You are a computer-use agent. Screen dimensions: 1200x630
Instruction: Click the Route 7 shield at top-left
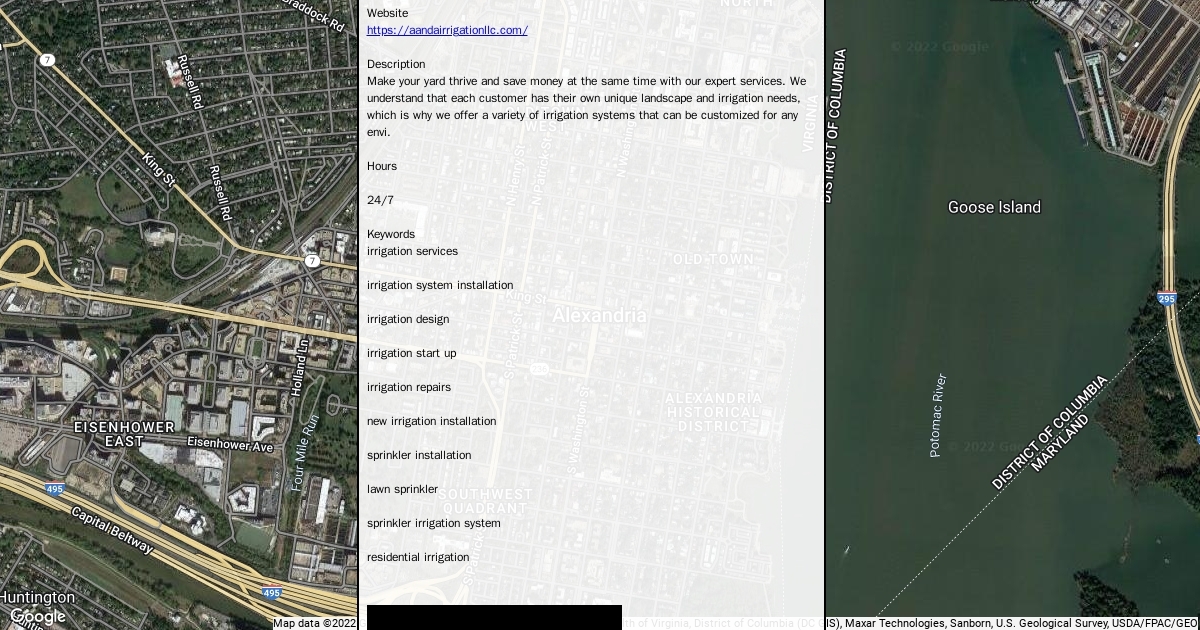pyautogui.click(x=47, y=60)
